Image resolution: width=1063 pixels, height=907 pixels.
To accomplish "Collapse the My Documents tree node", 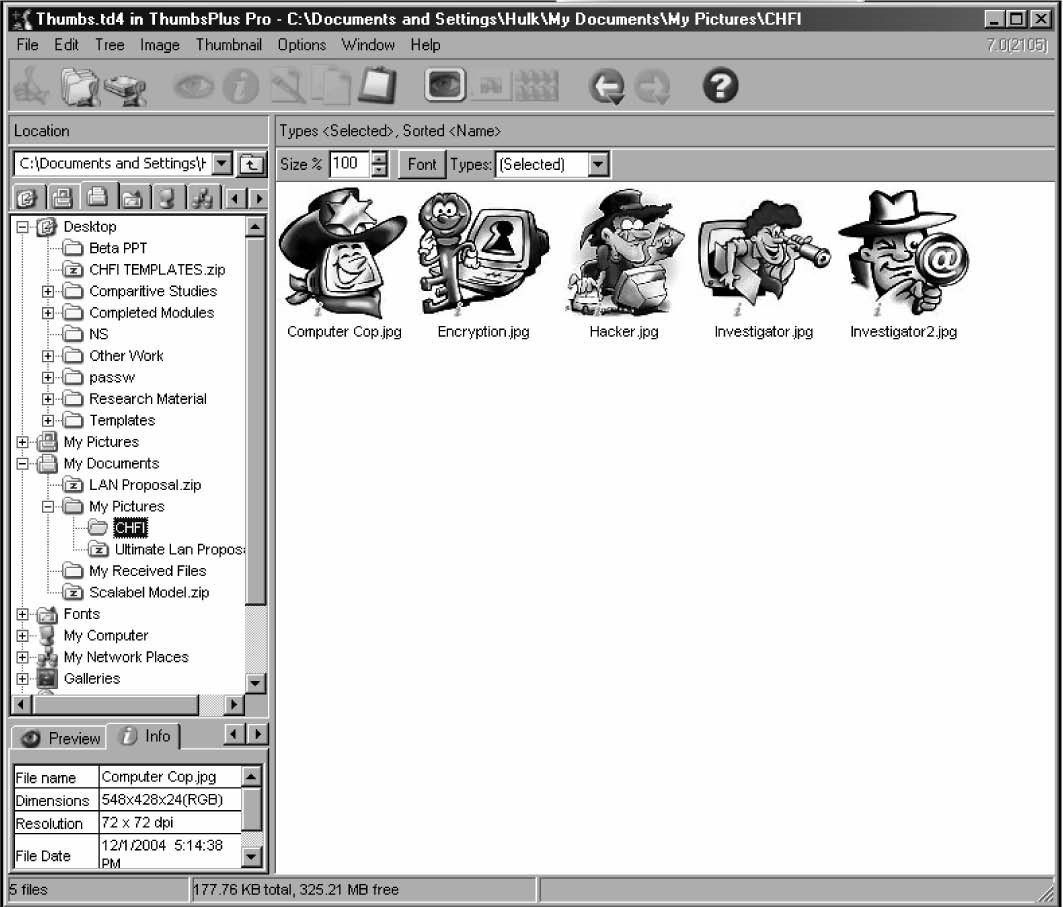I will click(x=23, y=464).
